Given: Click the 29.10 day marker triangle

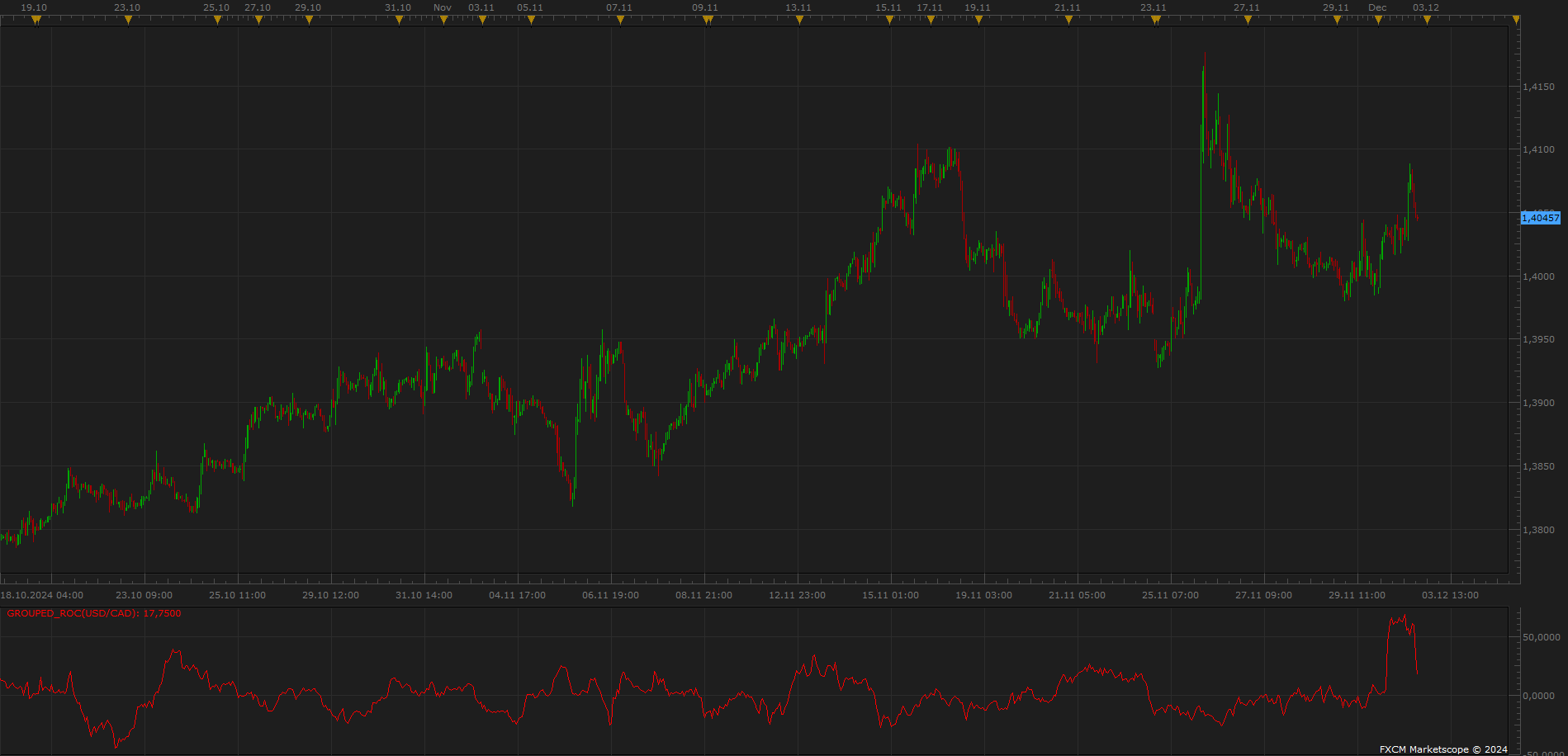Looking at the screenshot, I should tap(309, 21).
